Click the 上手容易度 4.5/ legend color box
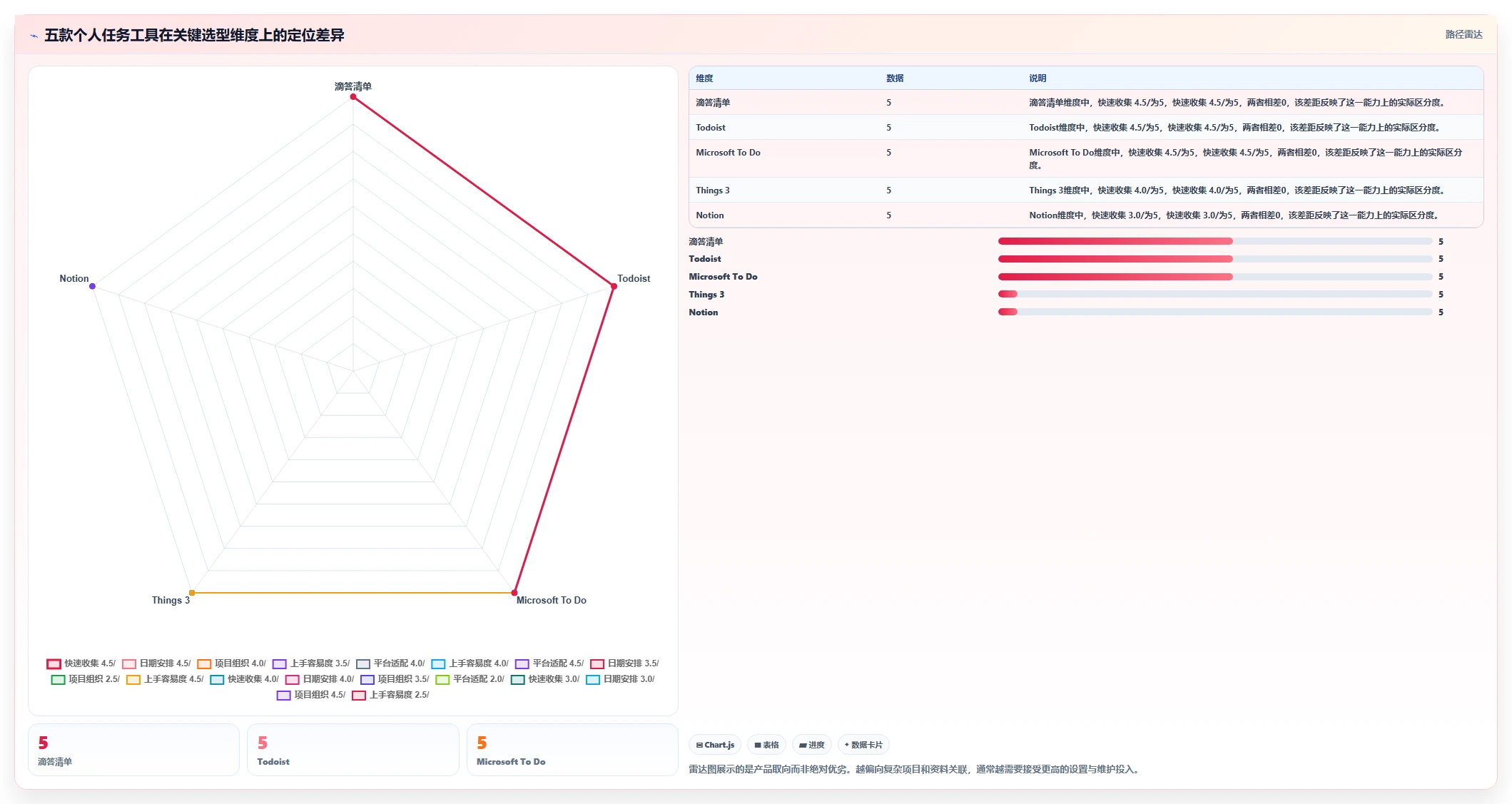 (133, 679)
